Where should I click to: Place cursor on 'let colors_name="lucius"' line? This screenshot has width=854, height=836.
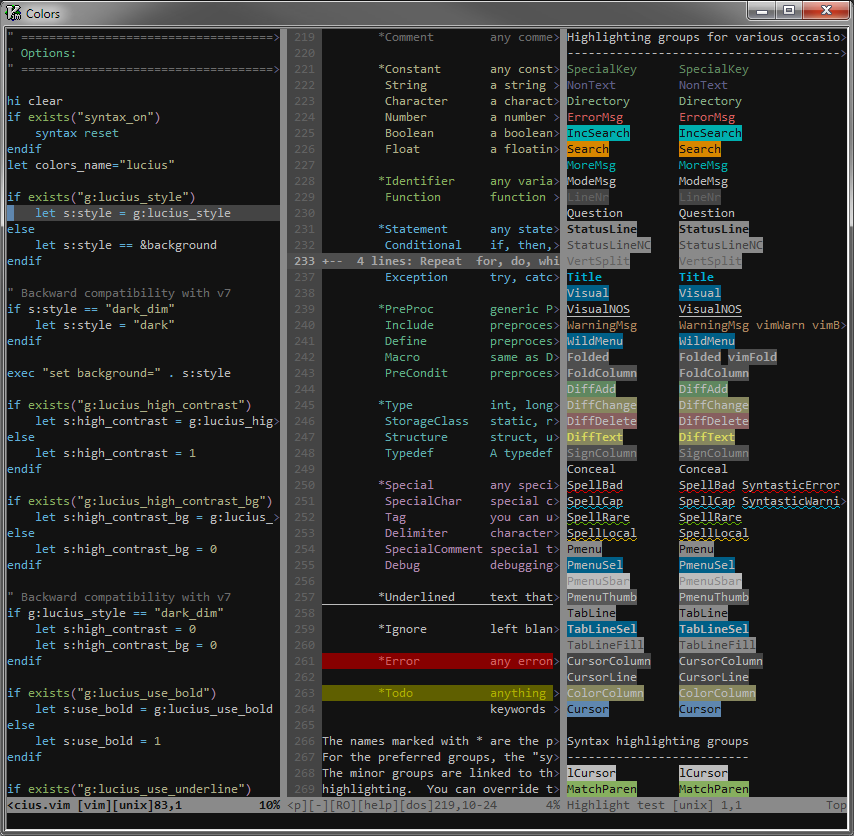pos(90,165)
